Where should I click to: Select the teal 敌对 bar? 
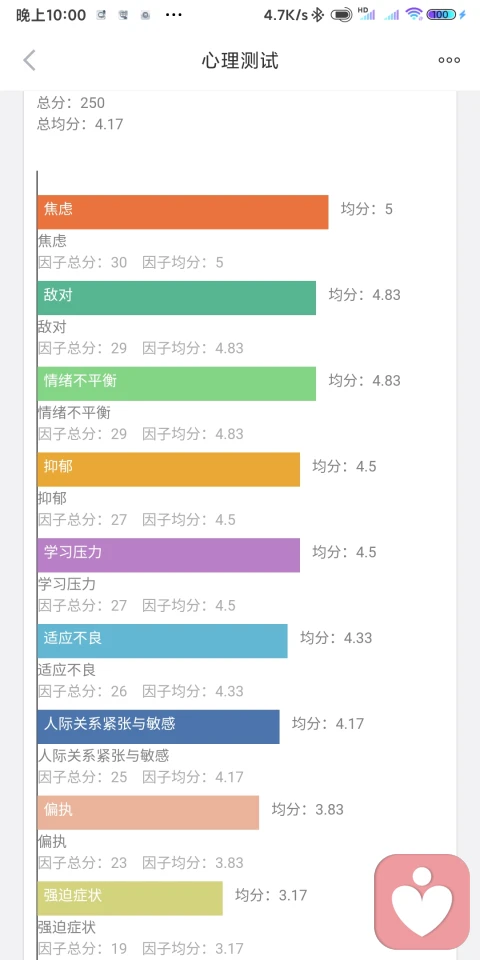pos(177,298)
